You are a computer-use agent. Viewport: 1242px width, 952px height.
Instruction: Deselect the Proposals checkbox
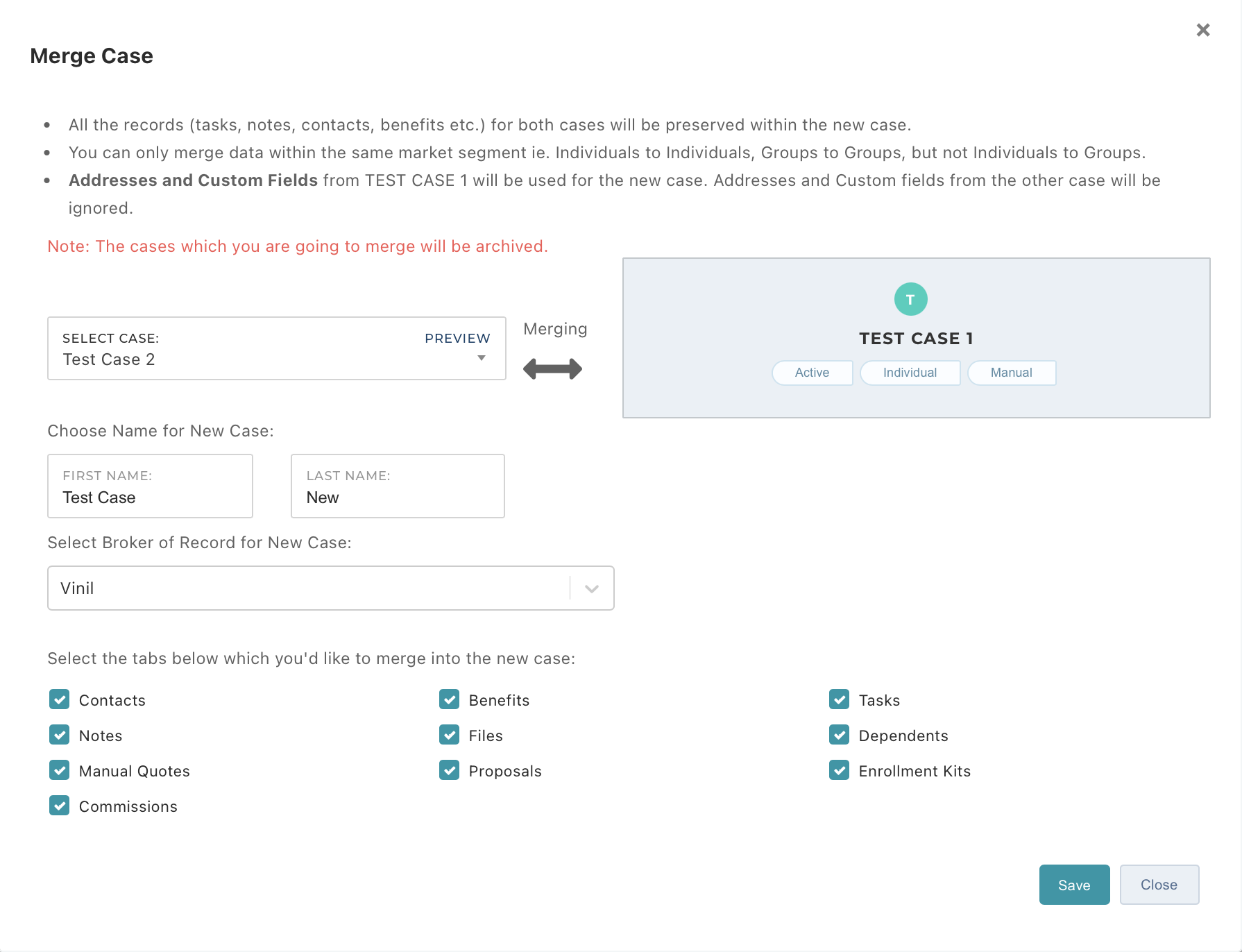click(x=450, y=770)
